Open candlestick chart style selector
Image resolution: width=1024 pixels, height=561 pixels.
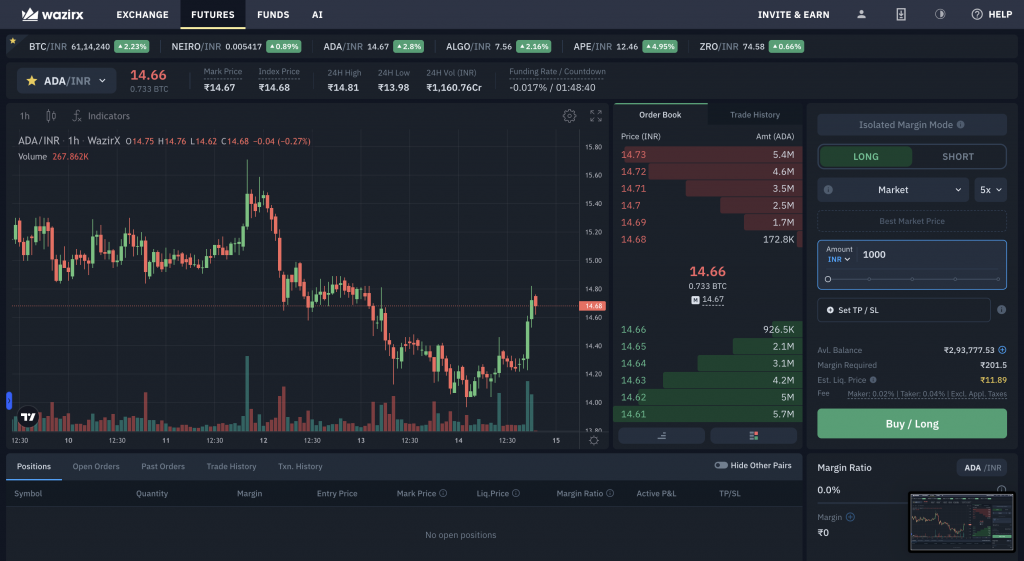click(51, 116)
